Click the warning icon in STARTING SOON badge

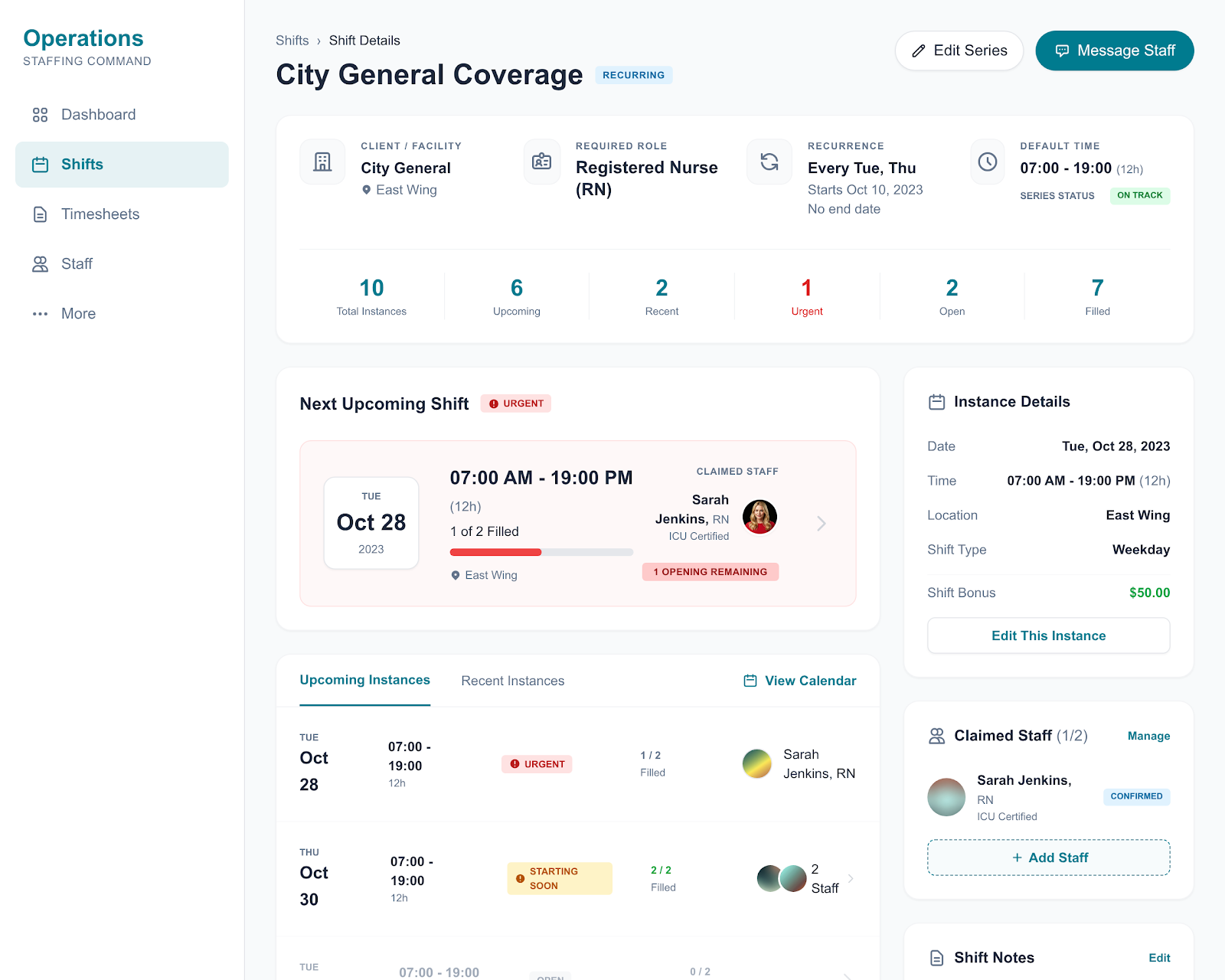521,878
